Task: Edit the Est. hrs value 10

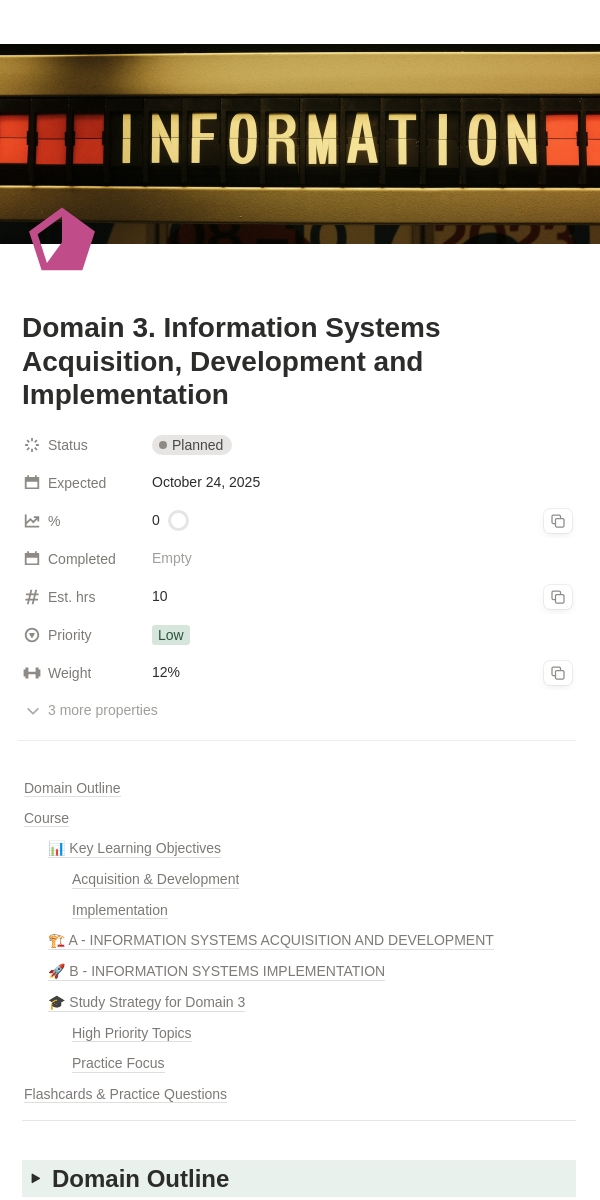Action: point(160,596)
